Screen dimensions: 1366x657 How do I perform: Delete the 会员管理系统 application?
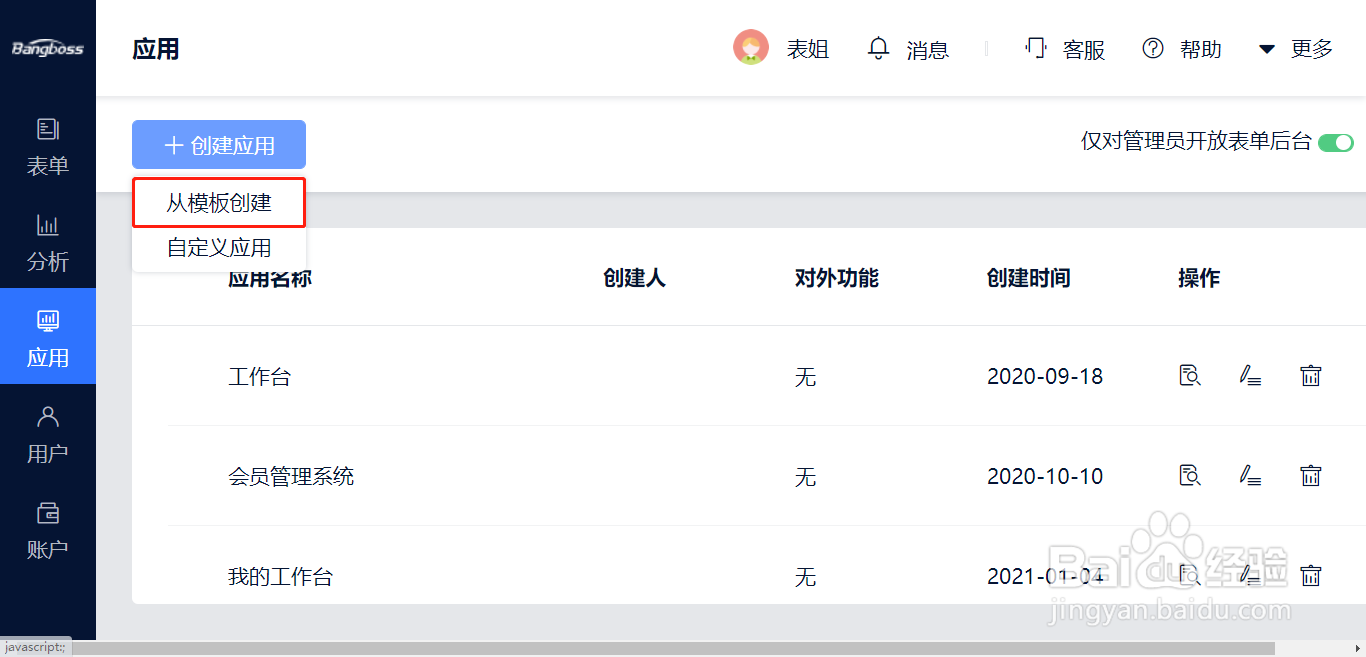click(x=1310, y=476)
